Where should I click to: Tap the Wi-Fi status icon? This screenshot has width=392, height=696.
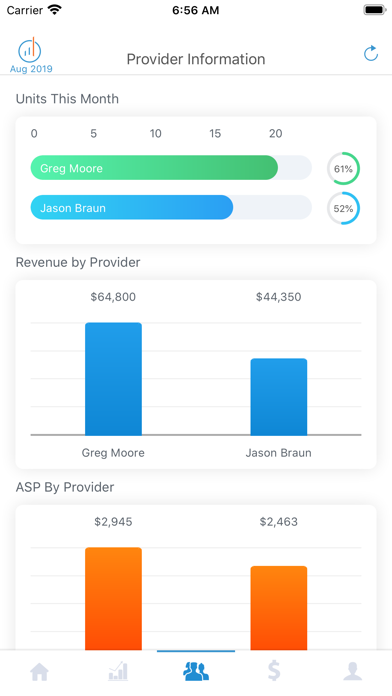click(55, 10)
